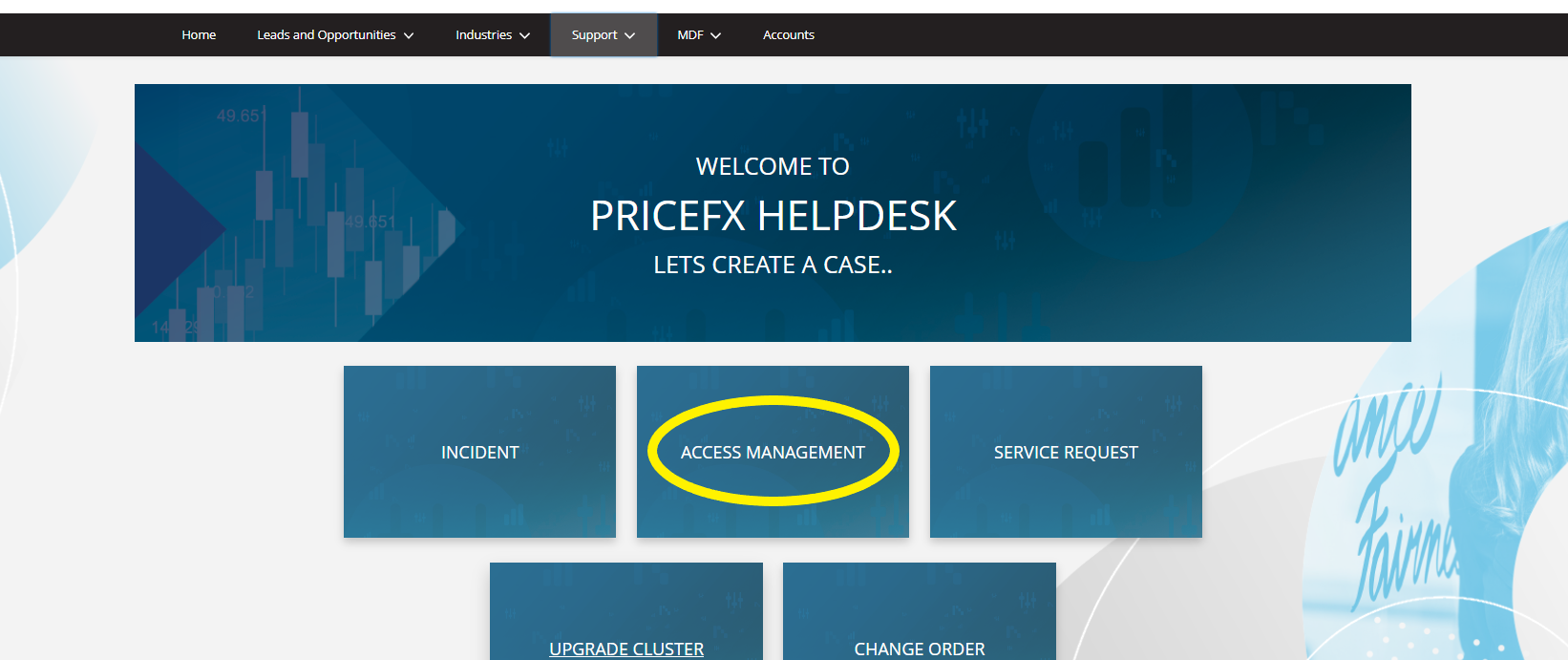Click the WELCOME TO banner text

[x=773, y=166]
